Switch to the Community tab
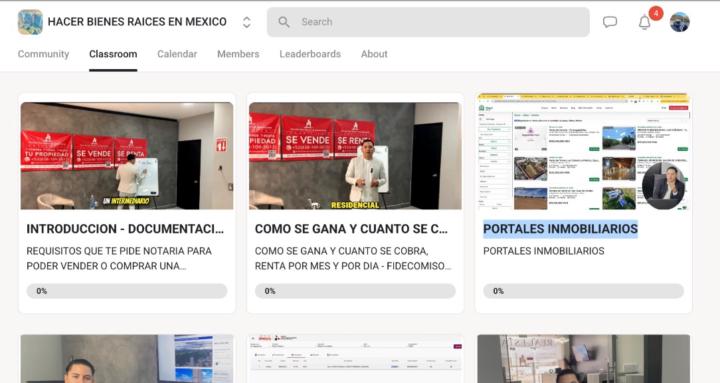 tap(43, 54)
